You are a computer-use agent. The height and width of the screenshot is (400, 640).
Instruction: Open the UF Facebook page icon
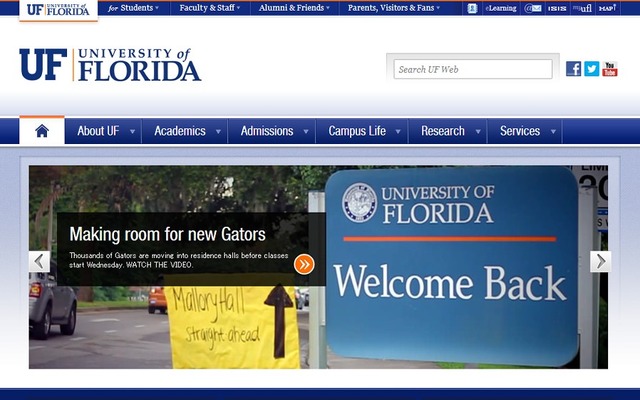pyautogui.click(x=573, y=69)
